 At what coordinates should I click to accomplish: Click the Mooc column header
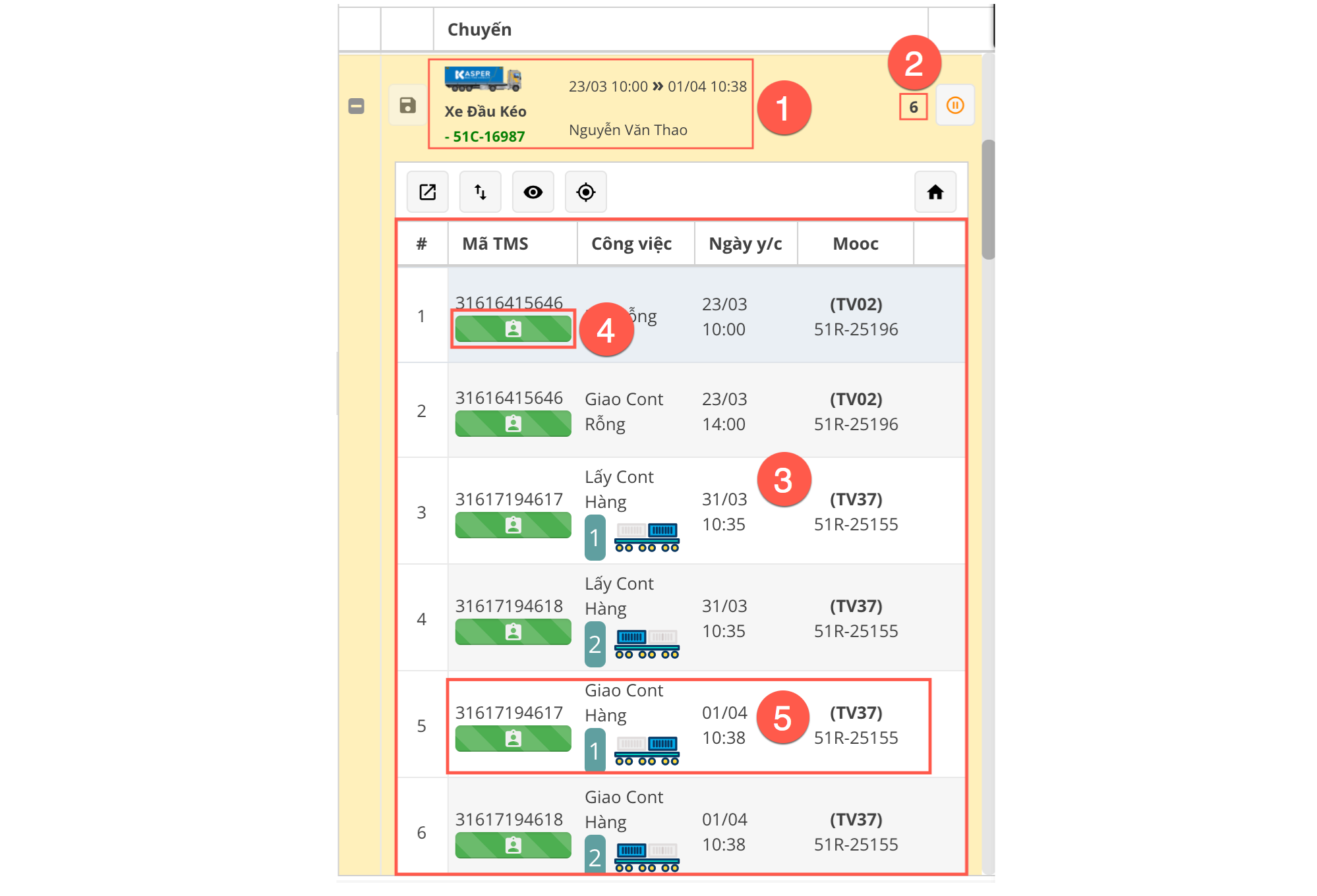tap(855, 244)
